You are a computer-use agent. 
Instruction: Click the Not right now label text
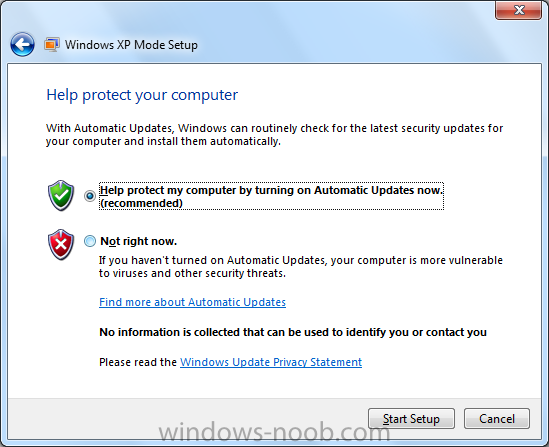point(139,241)
